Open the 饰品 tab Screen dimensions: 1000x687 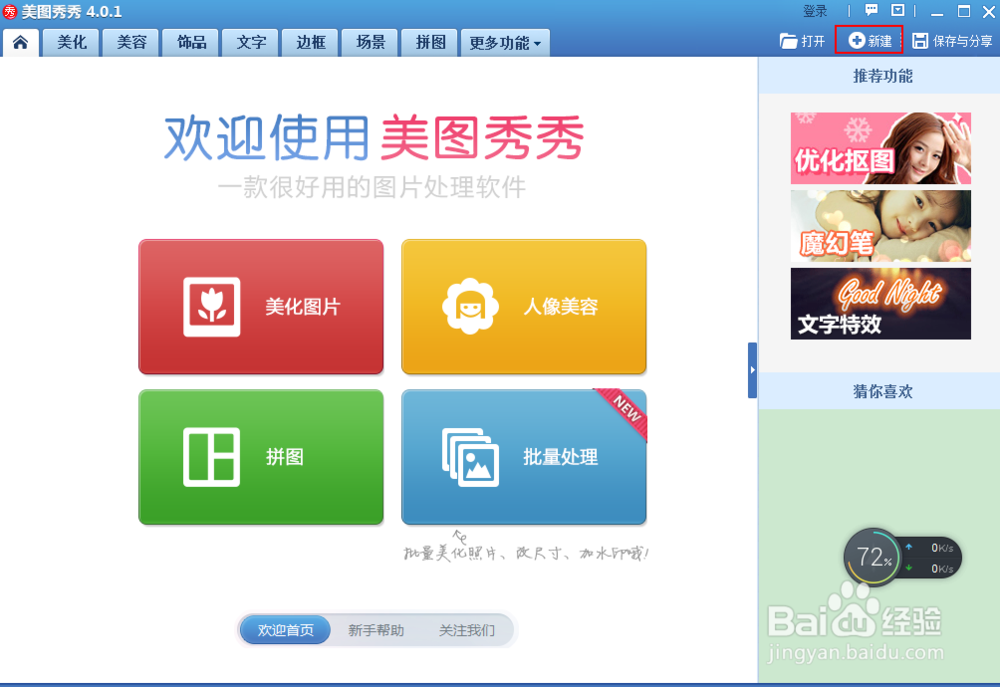click(x=191, y=43)
